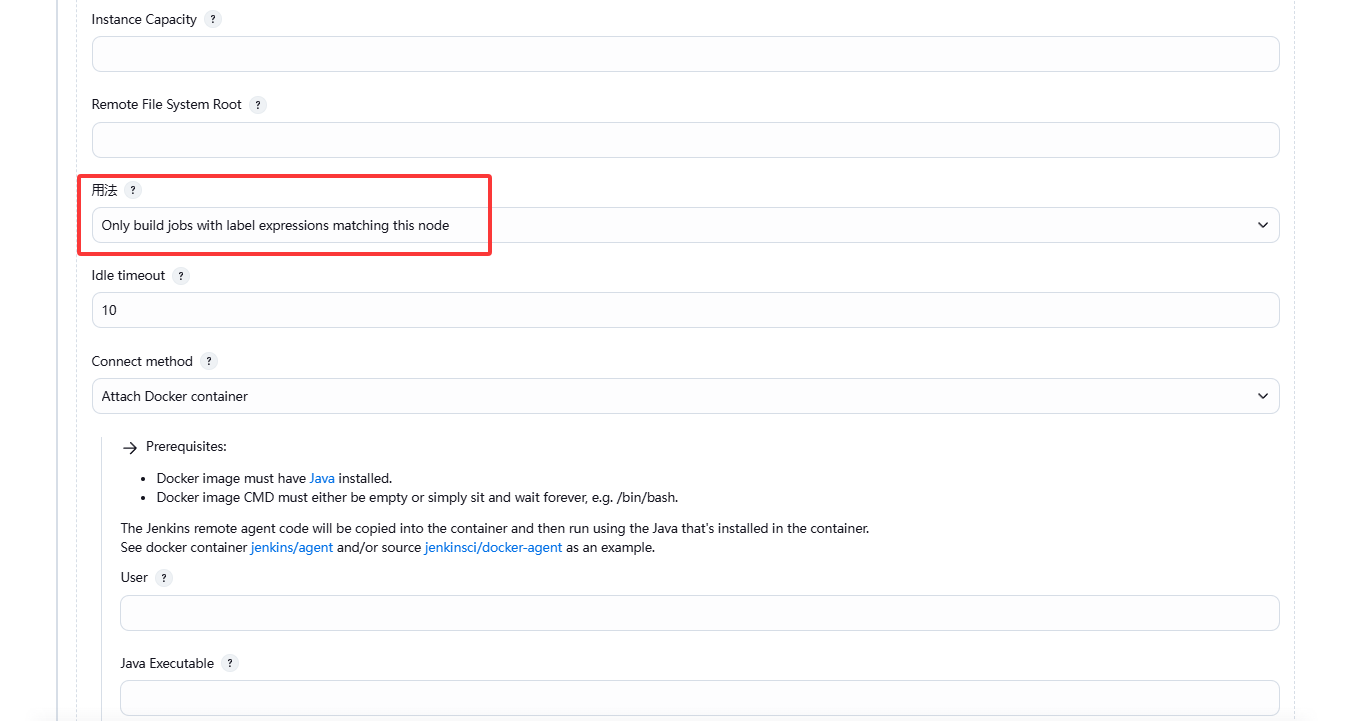Image resolution: width=1351 pixels, height=721 pixels.
Task: Show help for Idle timeout
Action: click(x=181, y=276)
